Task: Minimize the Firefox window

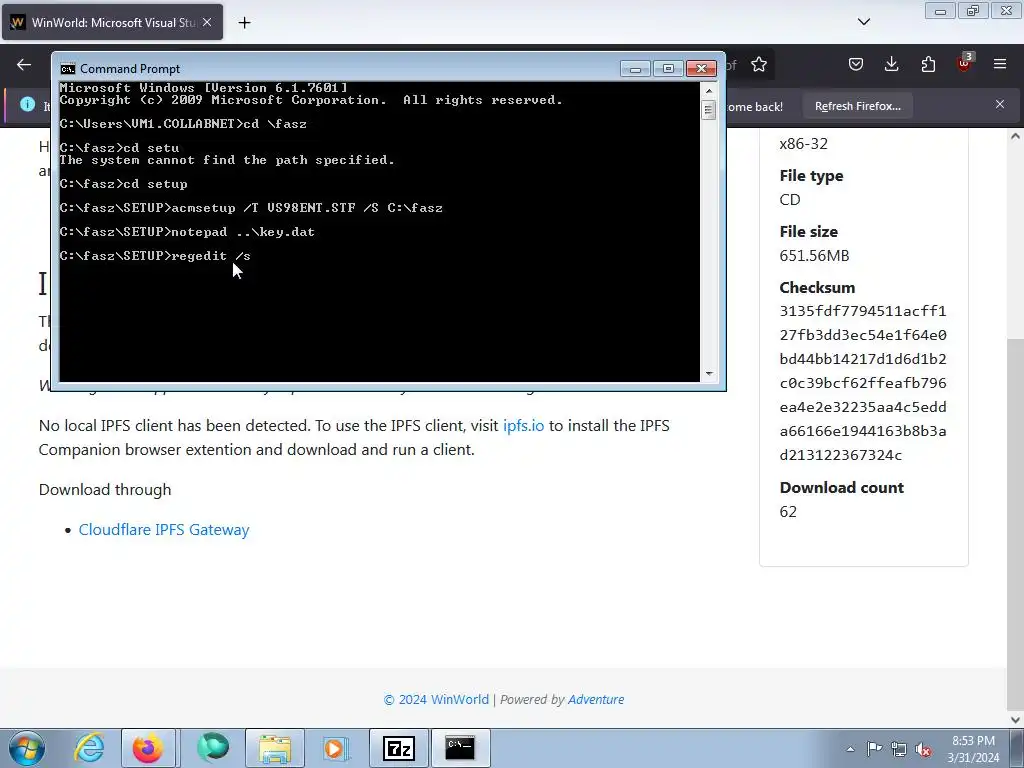Action: pos(940,11)
